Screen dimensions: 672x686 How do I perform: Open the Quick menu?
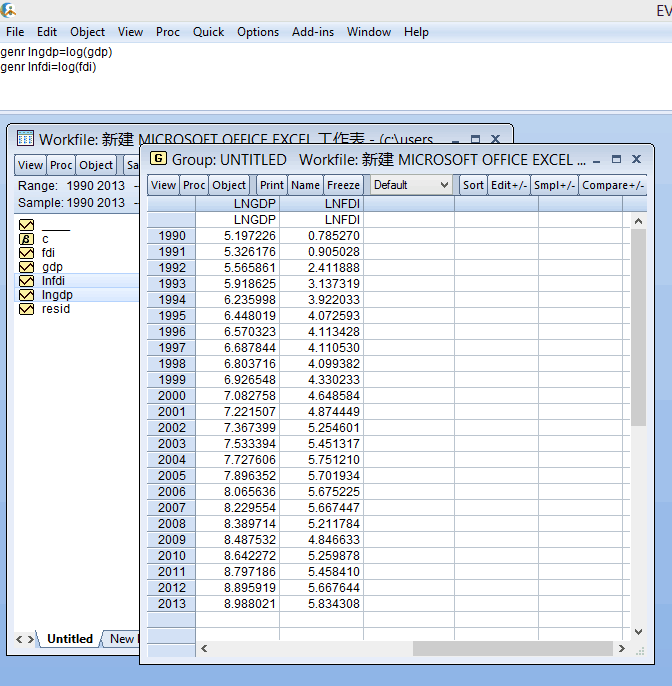click(208, 32)
